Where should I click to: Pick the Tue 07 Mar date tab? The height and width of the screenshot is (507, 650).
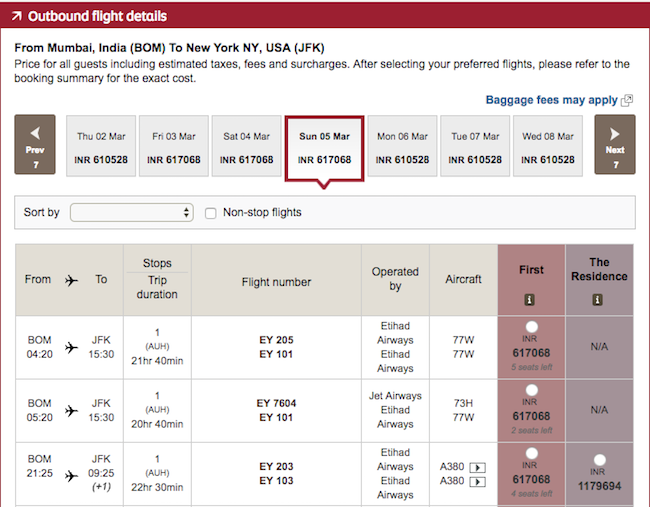(x=474, y=146)
